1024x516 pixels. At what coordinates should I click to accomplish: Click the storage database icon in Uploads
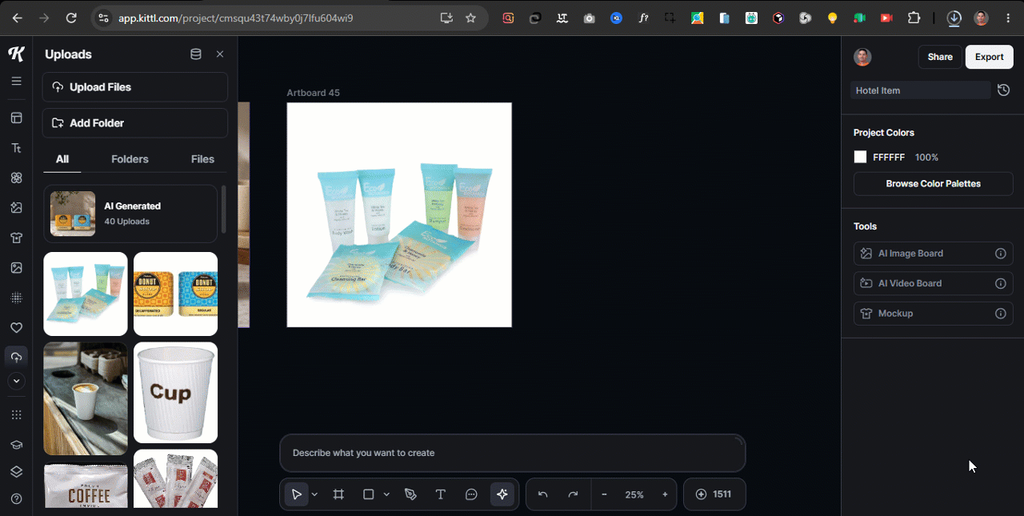click(x=195, y=54)
